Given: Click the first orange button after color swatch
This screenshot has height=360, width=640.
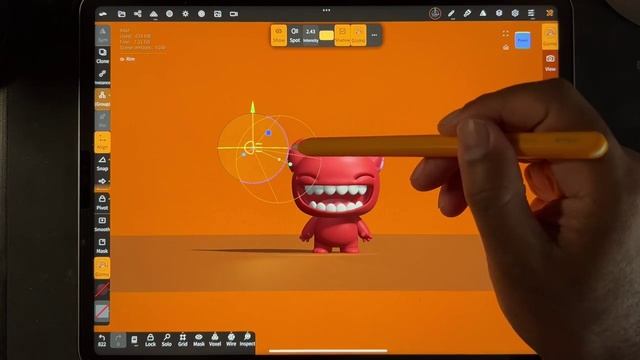Looking at the screenshot, I should [x=342, y=35].
